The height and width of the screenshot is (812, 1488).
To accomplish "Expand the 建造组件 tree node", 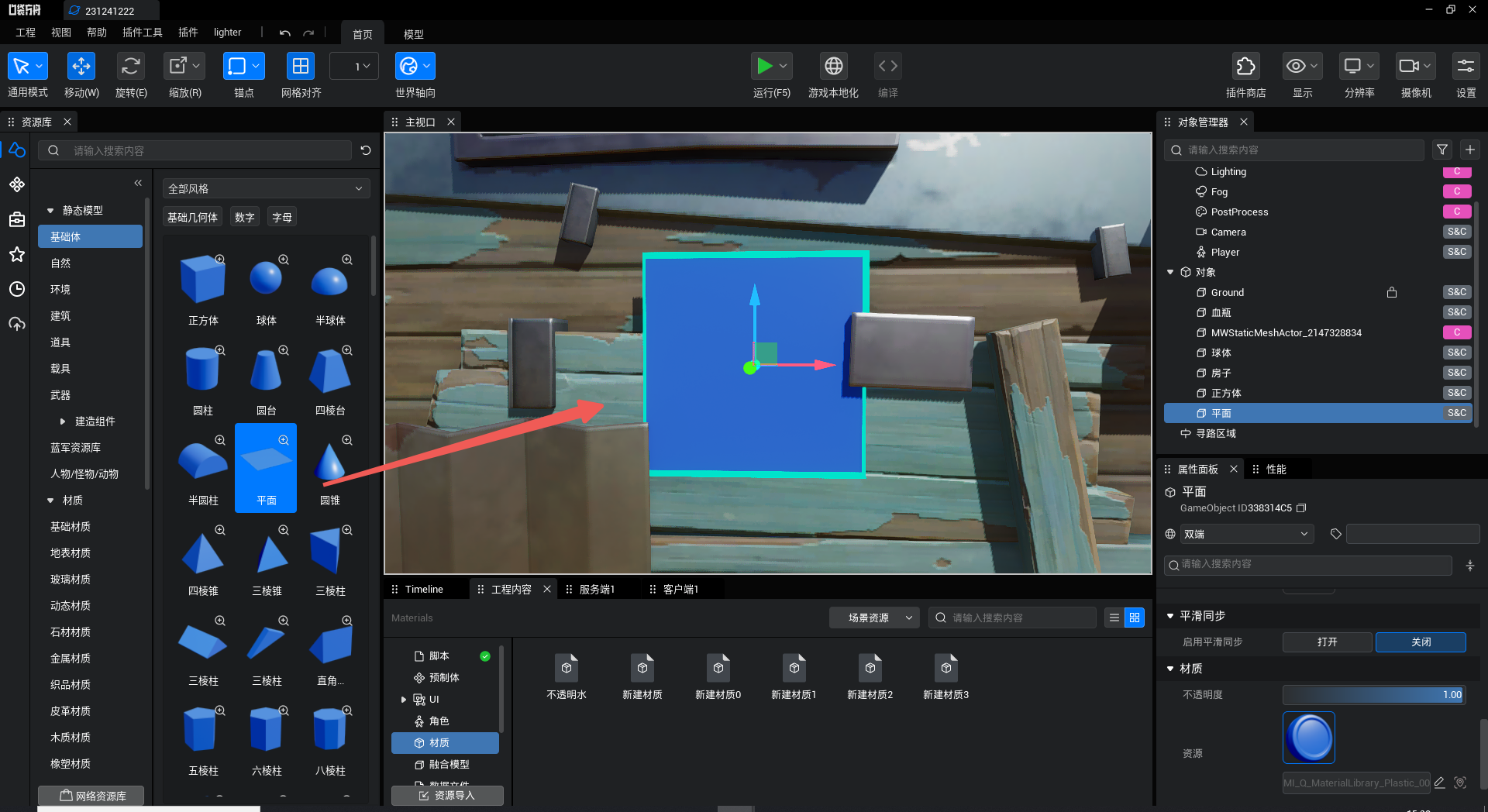I will 63,421.
